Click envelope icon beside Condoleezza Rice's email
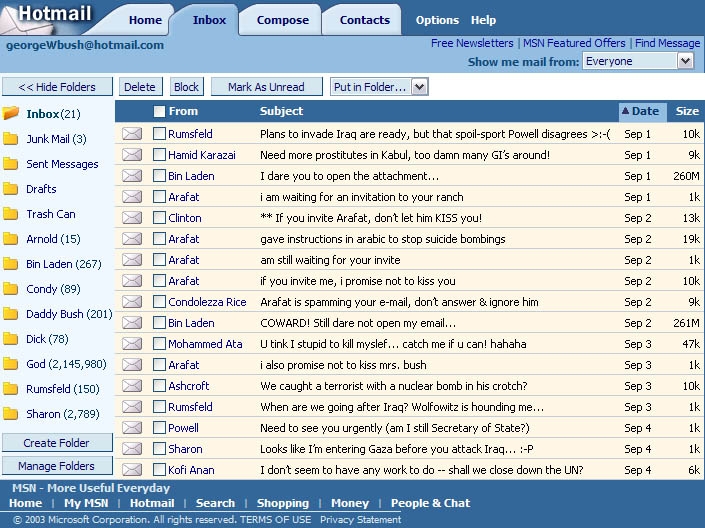The width and height of the screenshot is (705, 528). click(132, 302)
